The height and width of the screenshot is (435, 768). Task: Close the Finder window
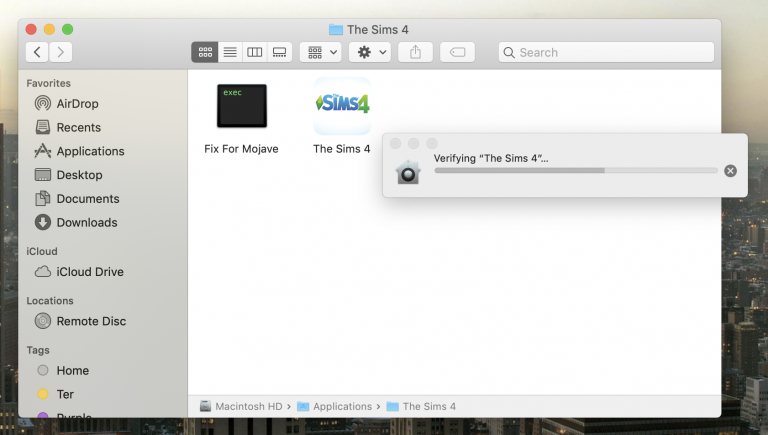click(31, 29)
